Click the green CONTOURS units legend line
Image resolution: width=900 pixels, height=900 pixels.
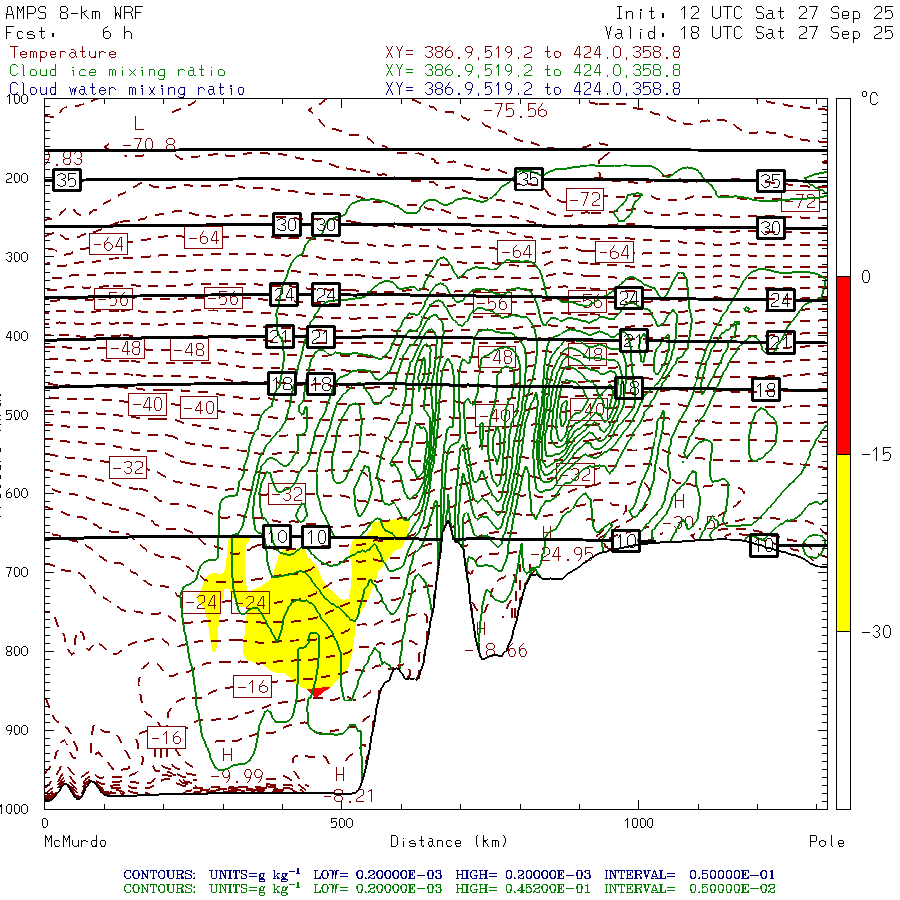[x=449, y=889]
